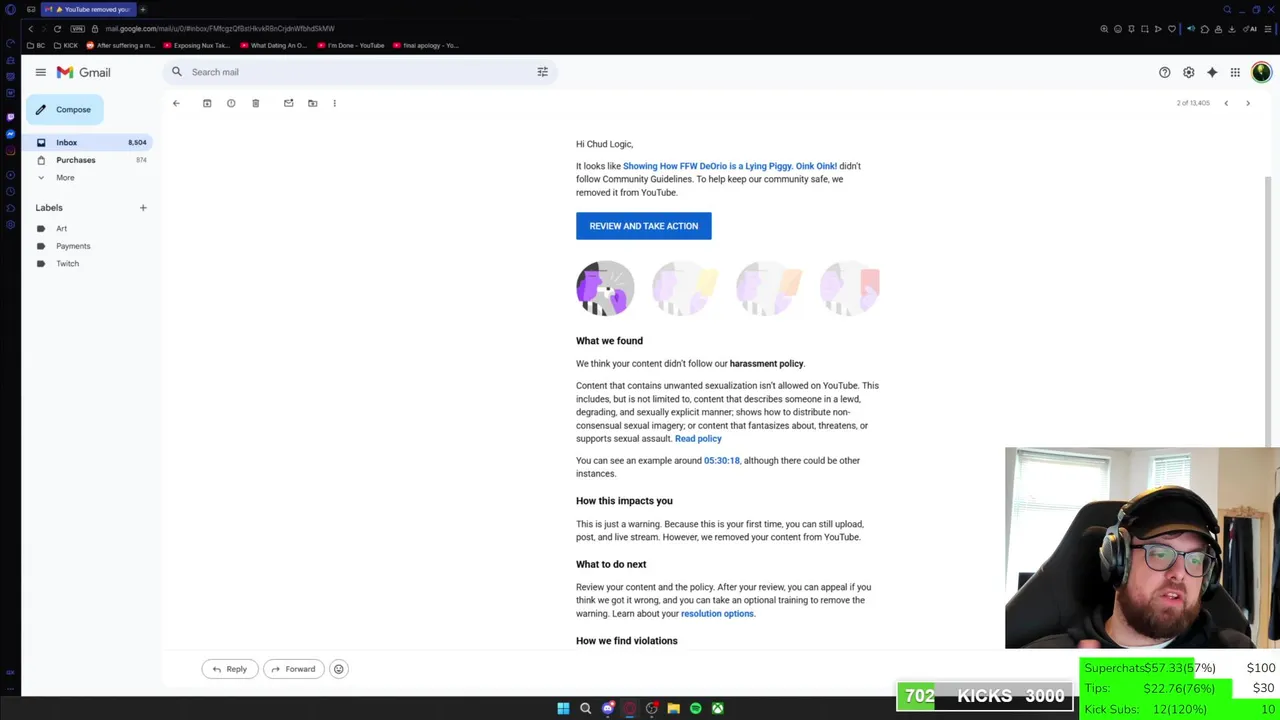Move email to a folder
The height and width of the screenshot is (720, 1280).
312,103
